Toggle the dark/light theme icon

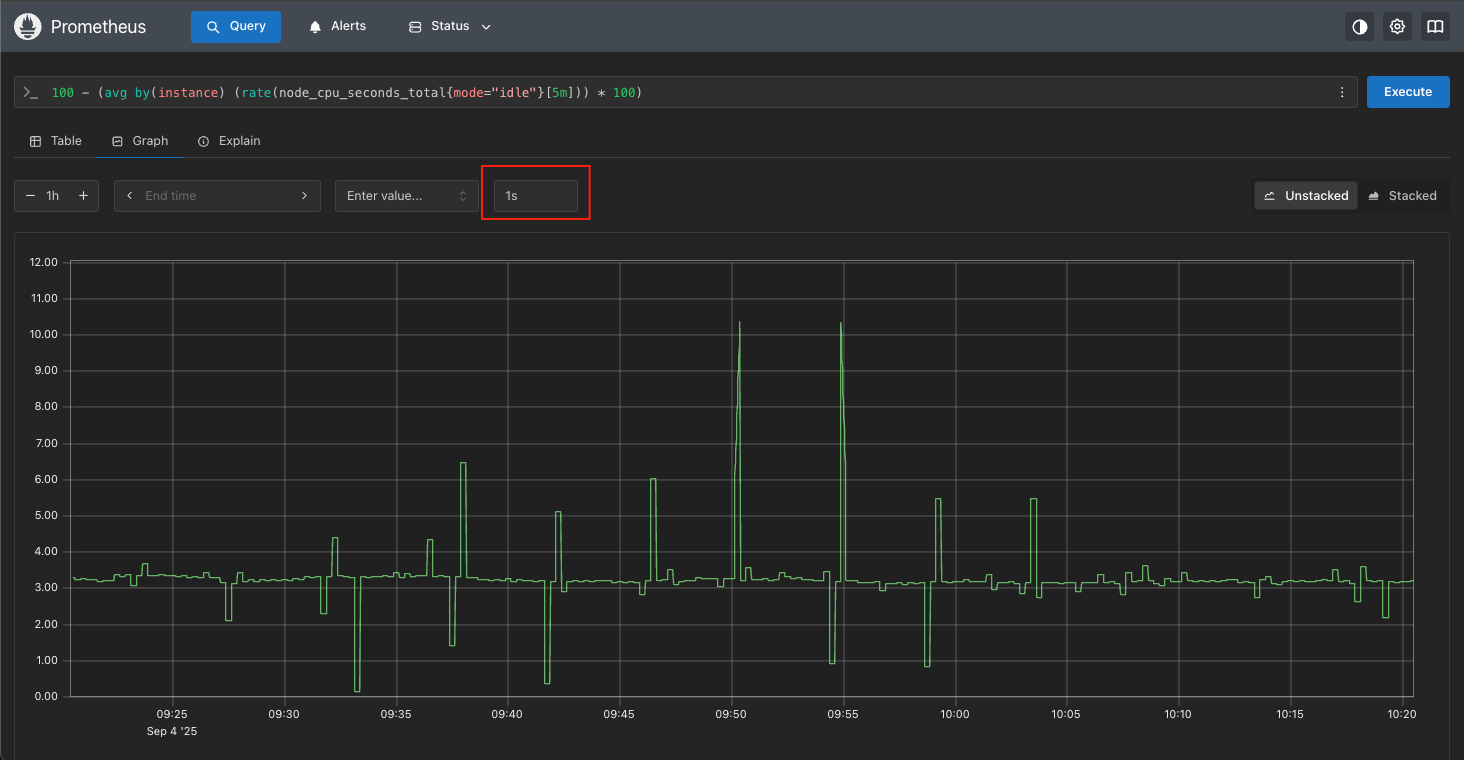point(1359,27)
